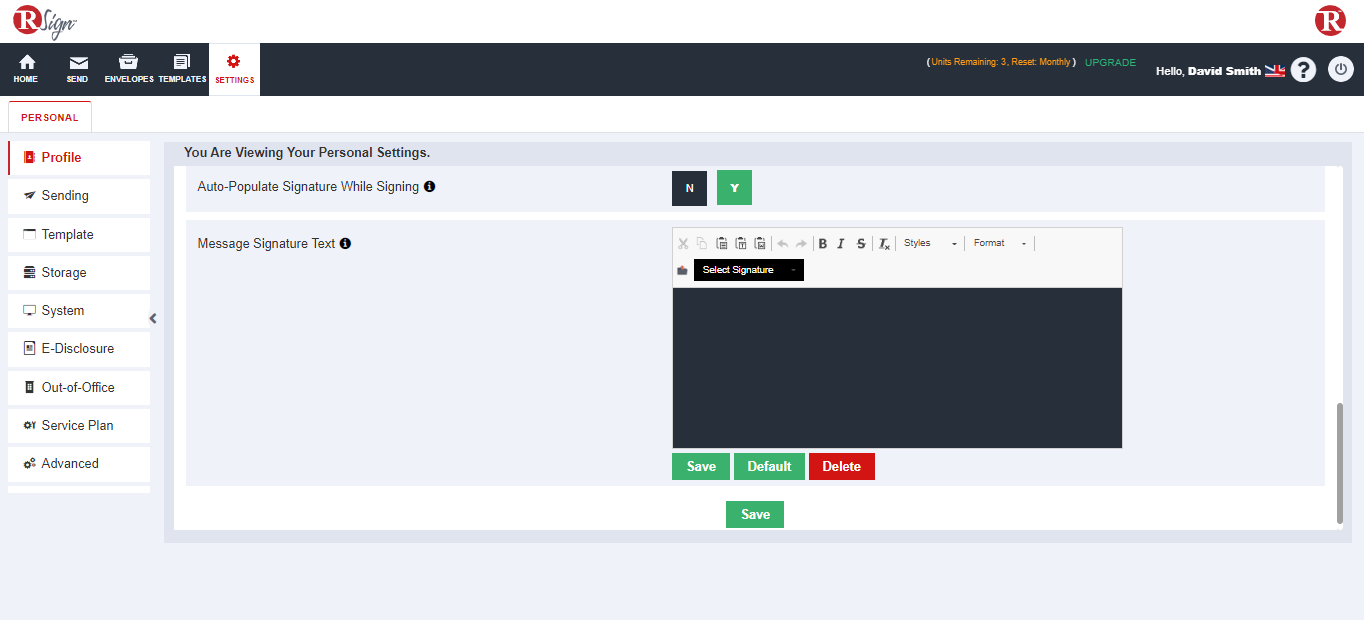Viewport: 1364px width, 620px height.
Task: Apply italic formatting in the signature editor
Action: [x=842, y=243]
